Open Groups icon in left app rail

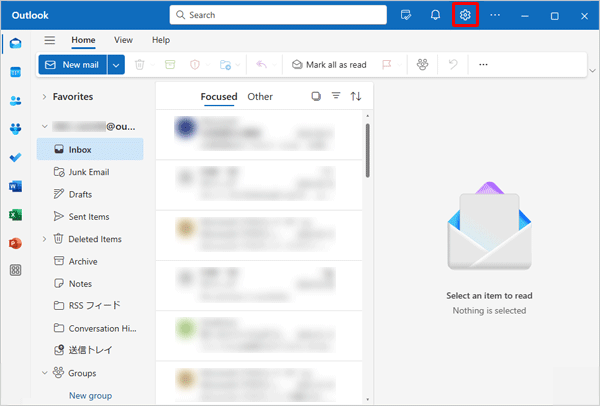tap(15, 129)
